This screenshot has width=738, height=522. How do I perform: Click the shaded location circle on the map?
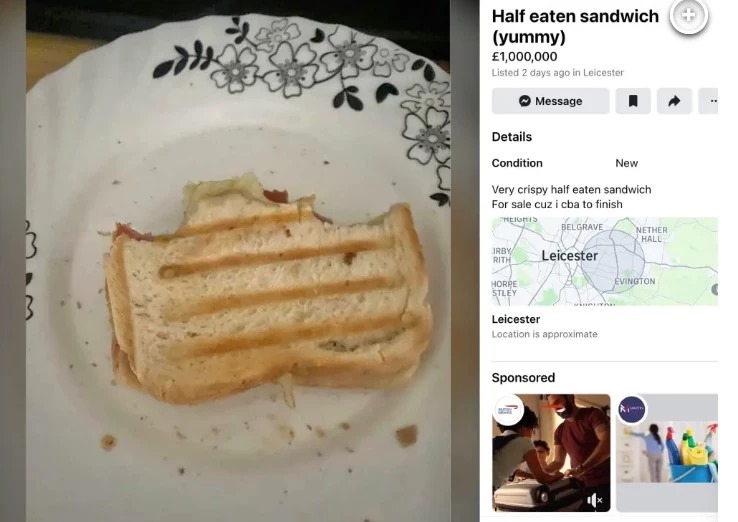click(612, 262)
